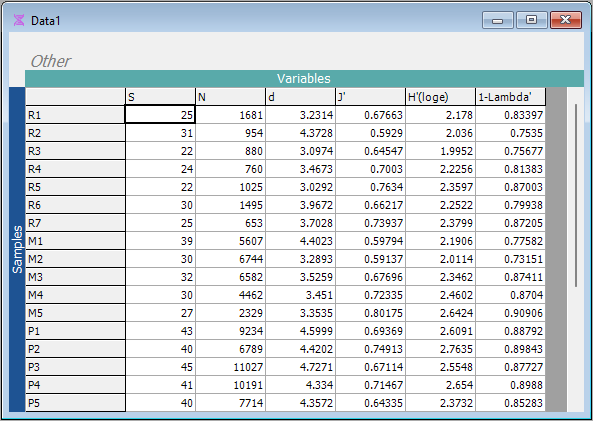Viewport: 593px width, 421px height.
Task: Select the J' column header
Action: click(370, 97)
